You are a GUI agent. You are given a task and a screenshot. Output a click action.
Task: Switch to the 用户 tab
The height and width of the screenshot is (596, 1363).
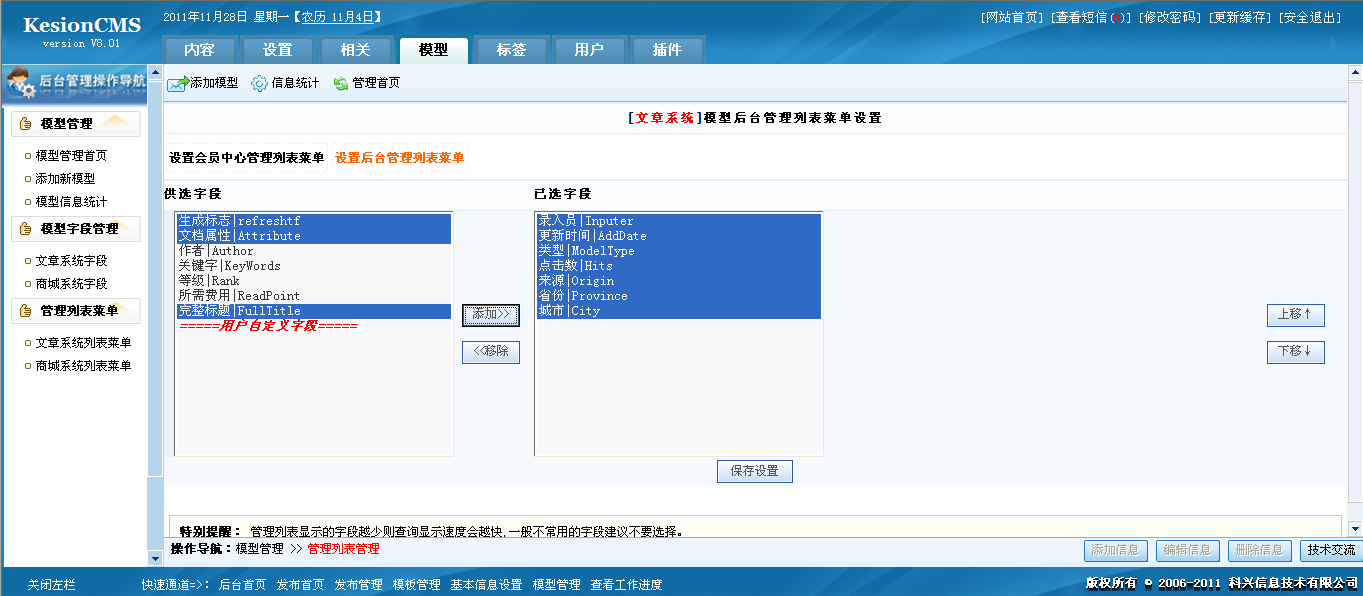pyautogui.click(x=589, y=49)
